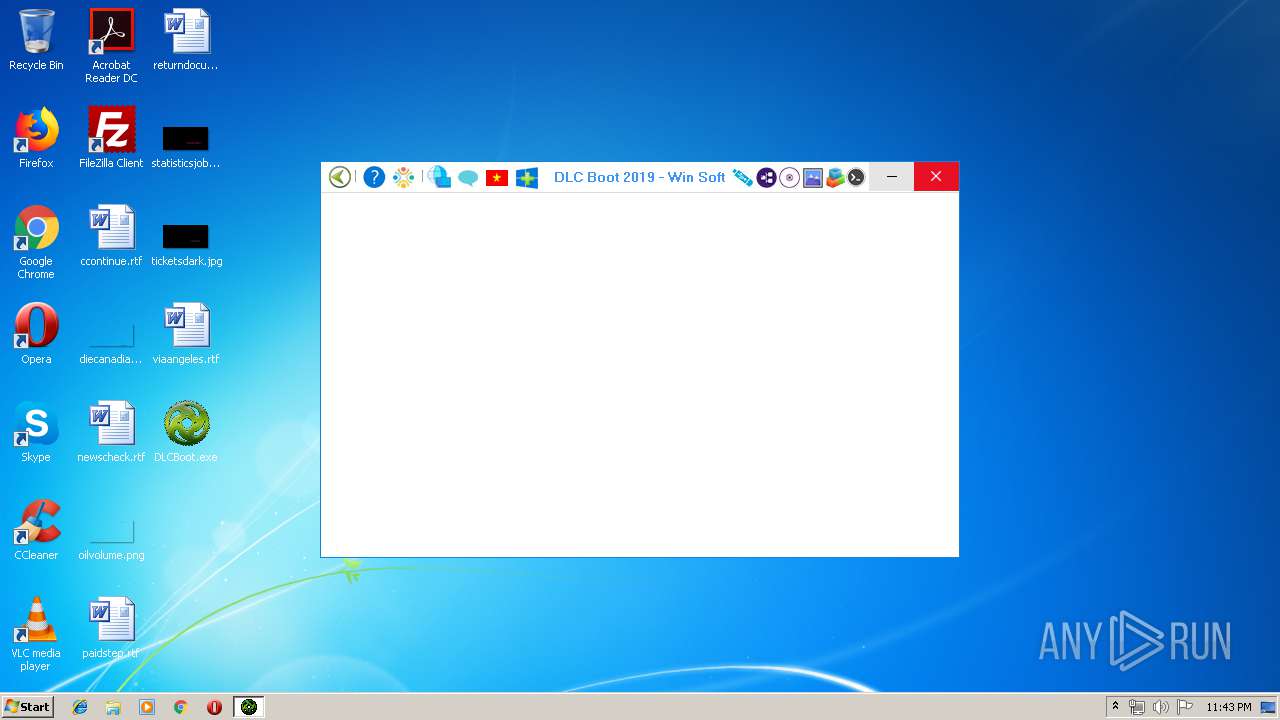Open Action Center flag tray icon
Image resolution: width=1280 pixels, height=720 pixels.
(x=1185, y=707)
